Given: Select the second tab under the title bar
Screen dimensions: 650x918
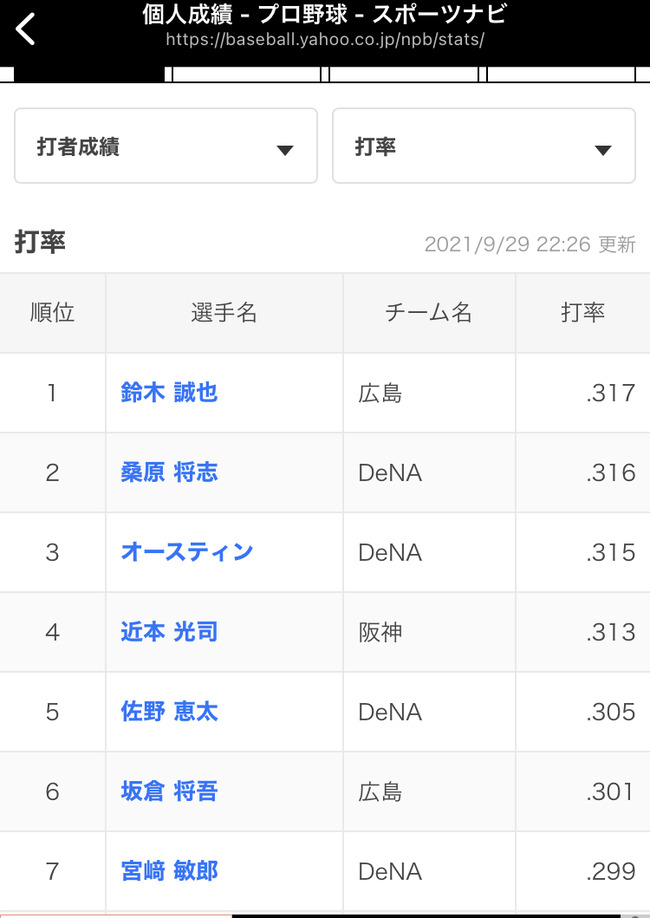Looking at the screenshot, I should click(247, 74).
